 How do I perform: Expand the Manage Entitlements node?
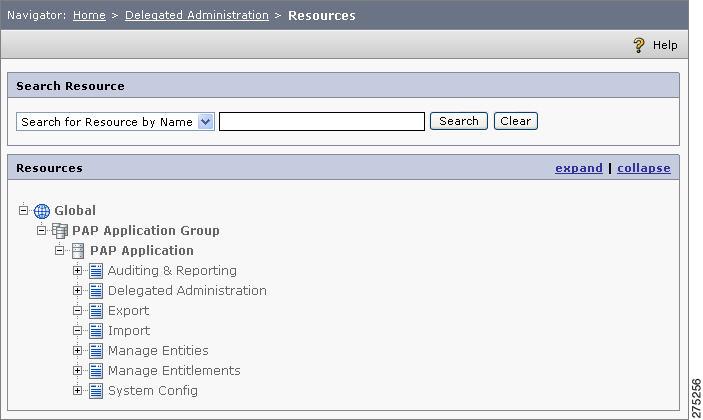[78, 370]
